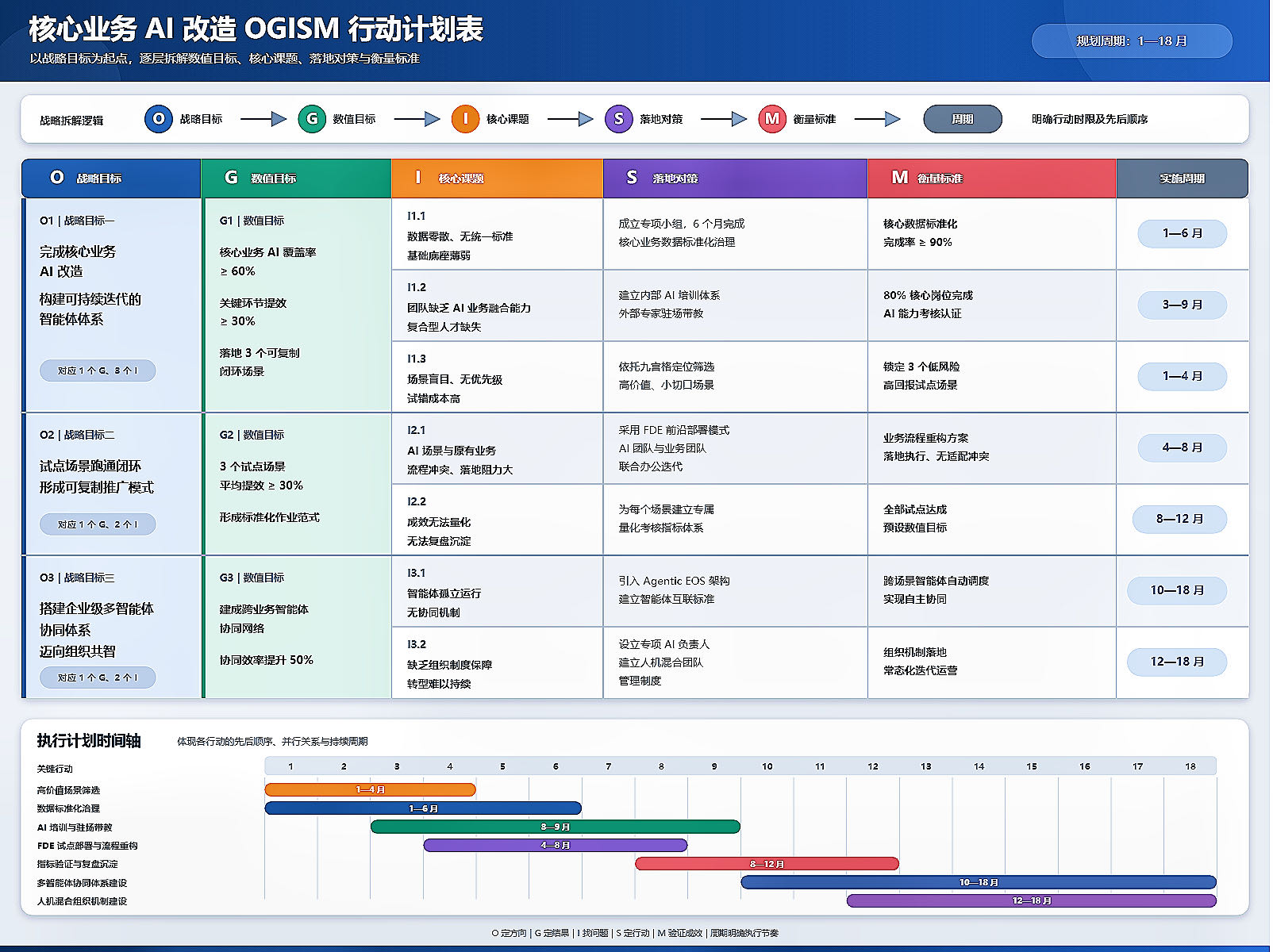Click the I1.1 数据零散 issue cell
Screen dimensions: 1273x952
pos(498,235)
